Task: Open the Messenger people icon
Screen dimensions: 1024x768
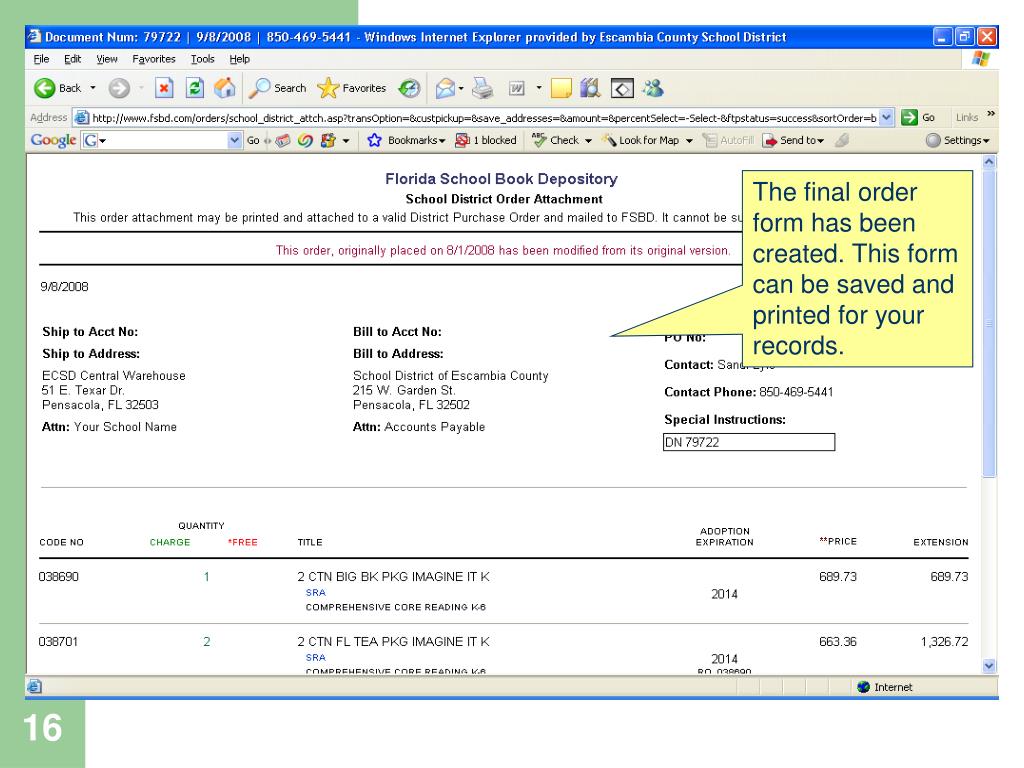Action: point(652,88)
